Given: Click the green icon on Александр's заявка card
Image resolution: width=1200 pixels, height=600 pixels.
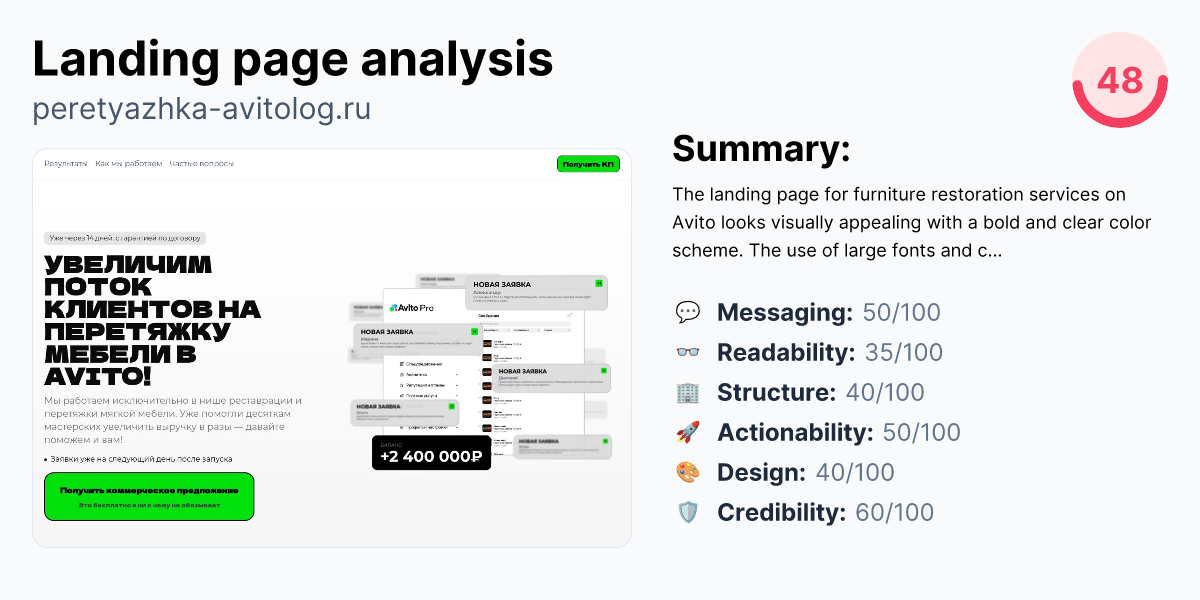Looking at the screenshot, I should (600, 284).
